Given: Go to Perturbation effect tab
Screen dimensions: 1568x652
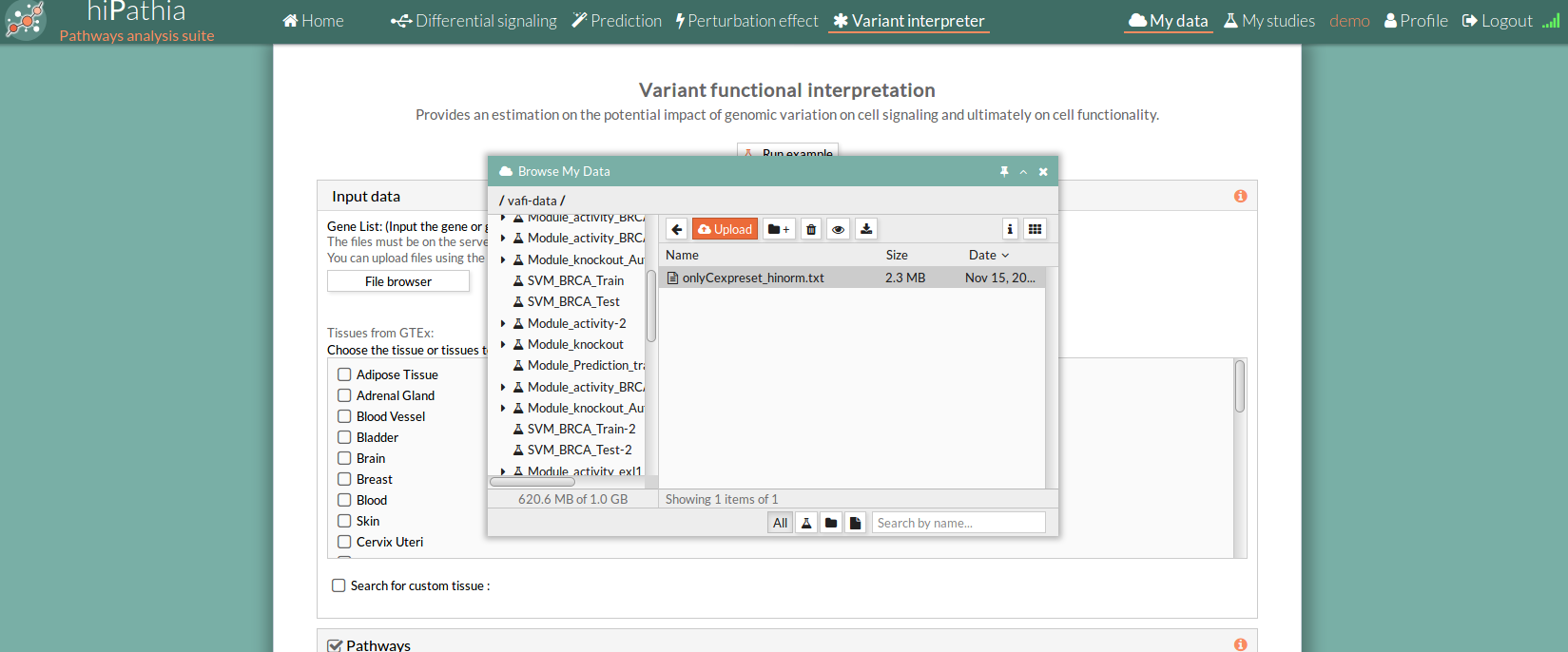Looking at the screenshot, I should click(x=746, y=21).
